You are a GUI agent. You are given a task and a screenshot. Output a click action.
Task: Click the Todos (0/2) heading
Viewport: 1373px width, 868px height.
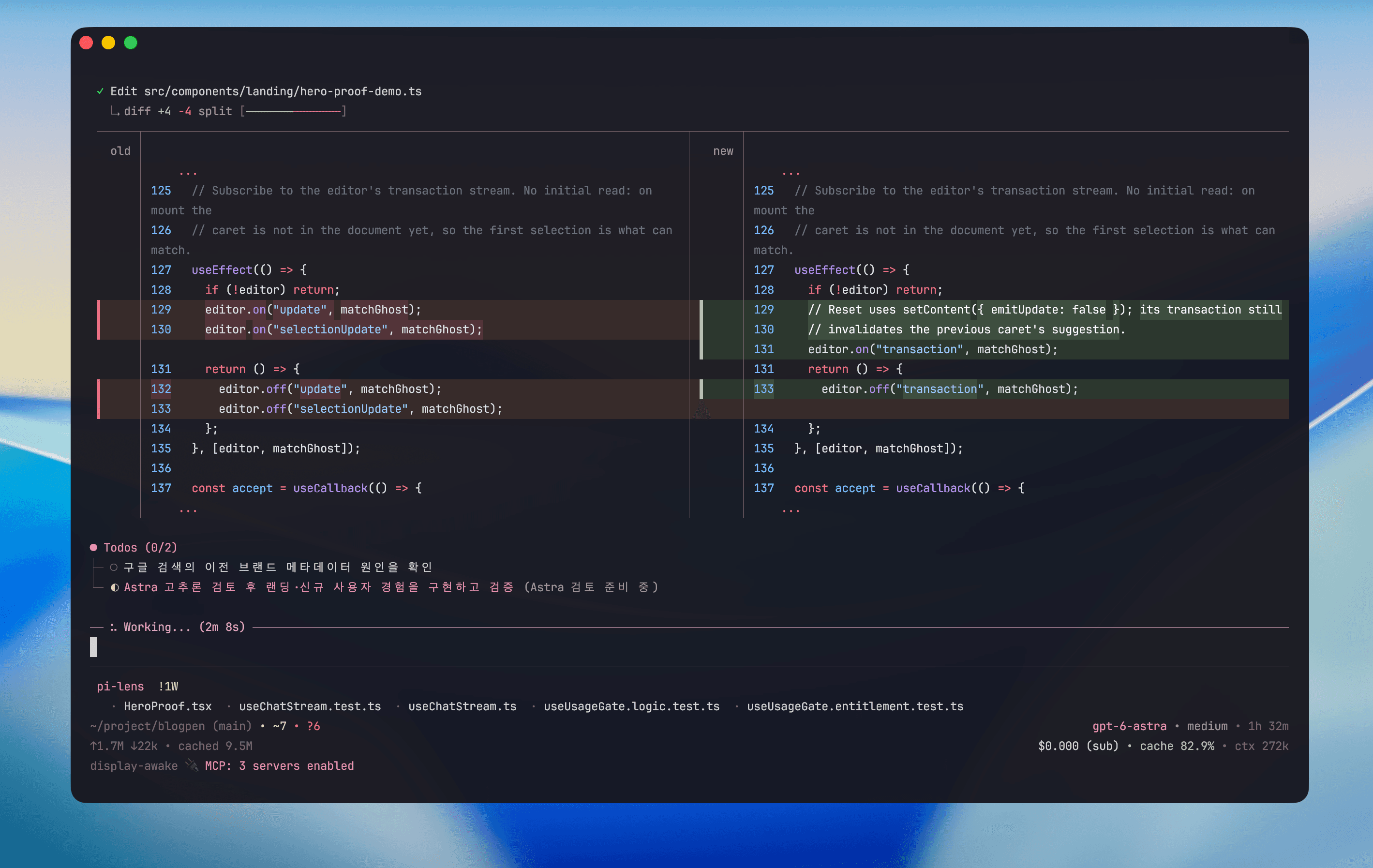pos(140,548)
